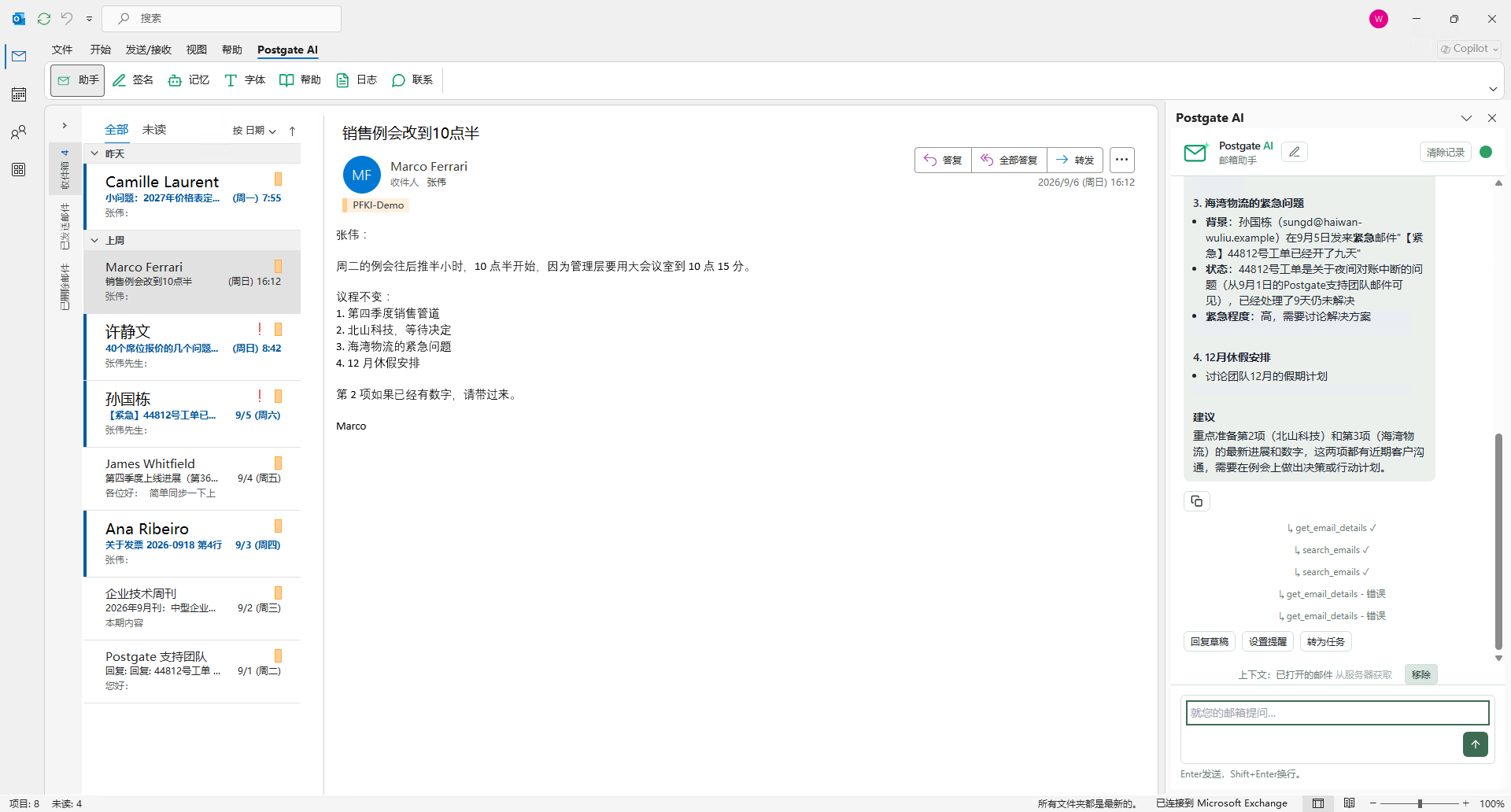Viewport: 1511px width, 812px height.
Task: Show only 未读 emails
Action: [154, 130]
